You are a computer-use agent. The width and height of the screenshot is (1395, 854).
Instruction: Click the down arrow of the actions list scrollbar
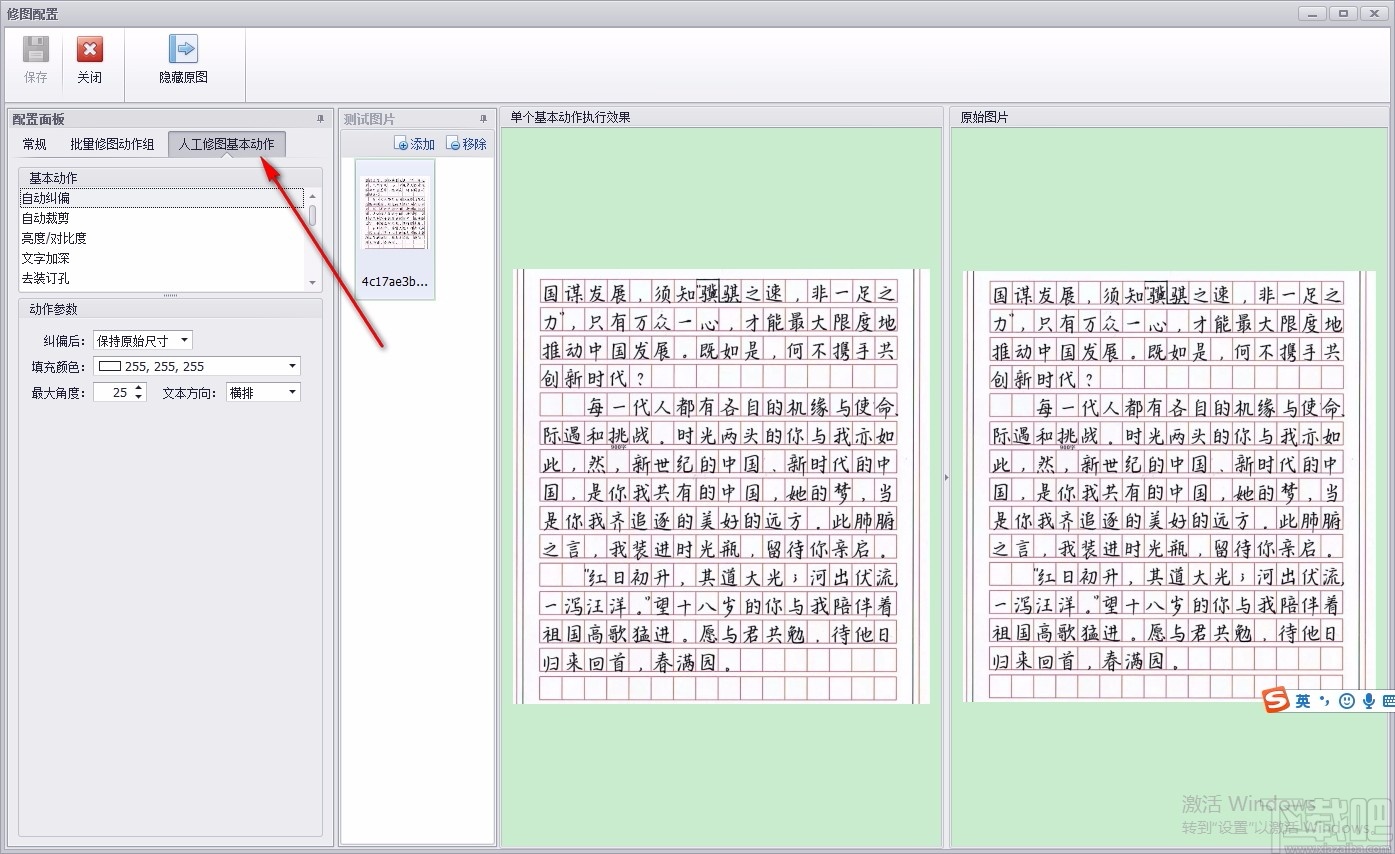pos(312,283)
